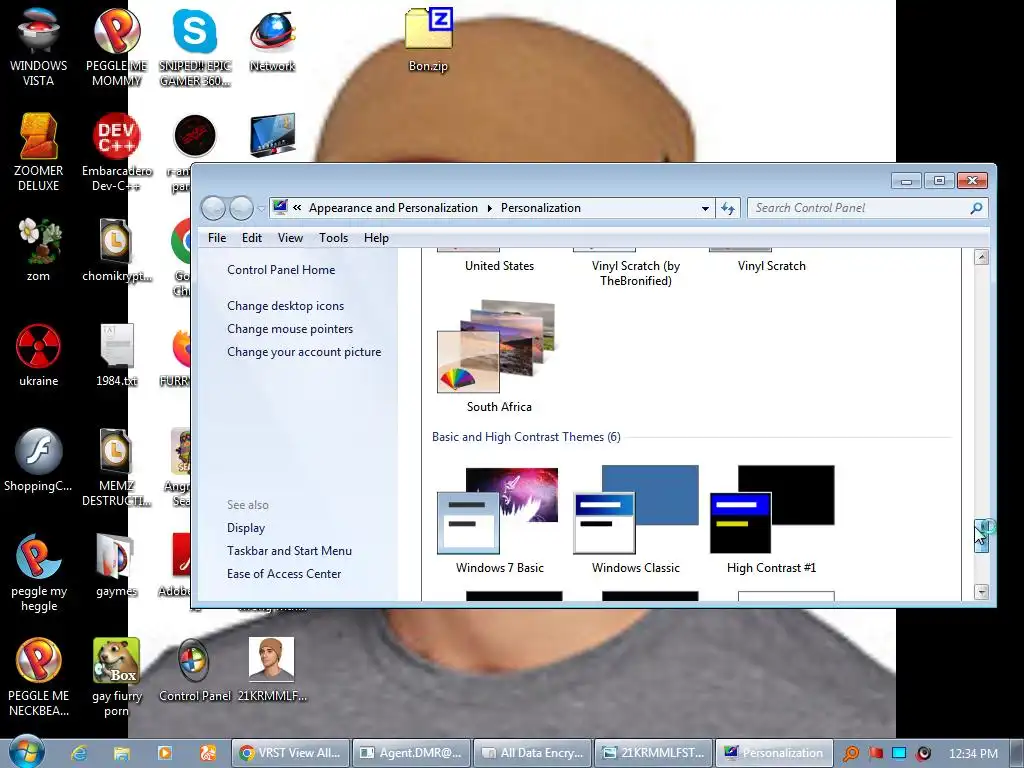This screenshot has height=768, width=1024.
Task: Select the Bon.zip archive on the desktop
Action: 428,39
